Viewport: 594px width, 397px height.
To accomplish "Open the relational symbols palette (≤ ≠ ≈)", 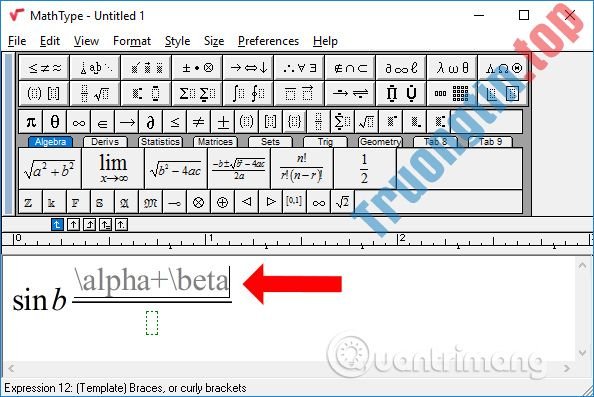I will click(x=44, y=68).
